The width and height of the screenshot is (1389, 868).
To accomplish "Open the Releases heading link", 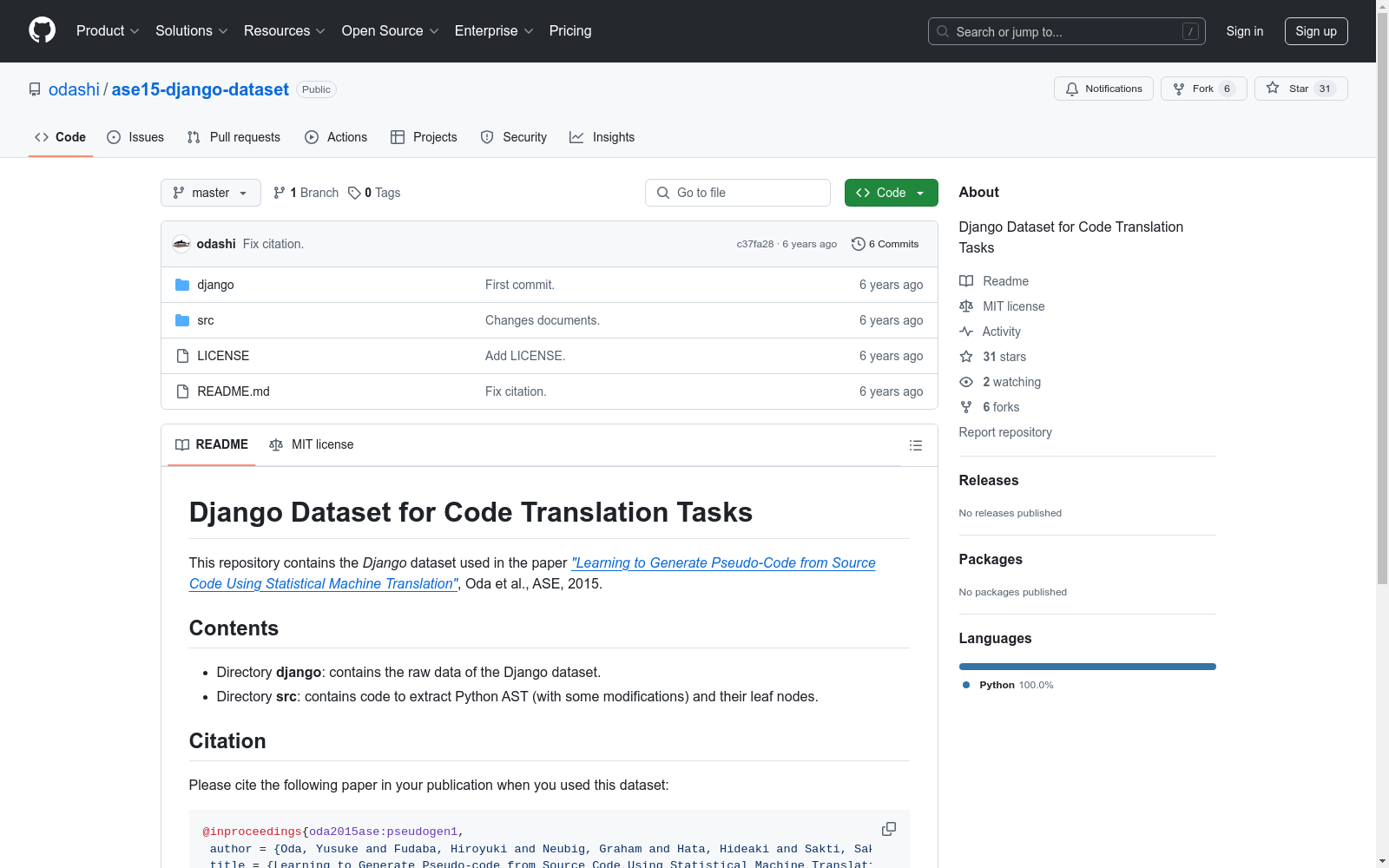I will [989, 480].
